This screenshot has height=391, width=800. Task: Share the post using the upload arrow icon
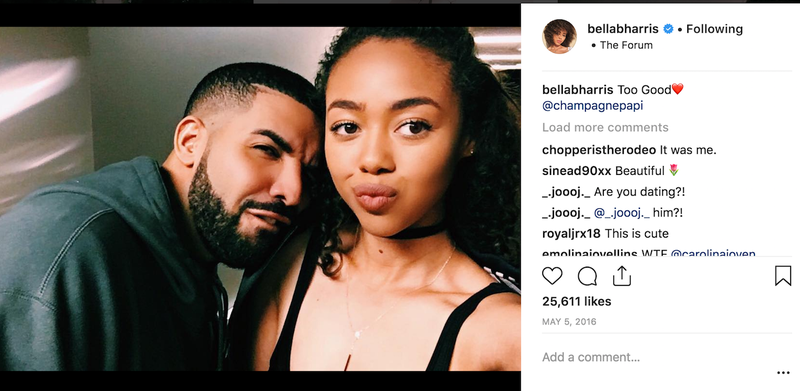tap(622, 276)
